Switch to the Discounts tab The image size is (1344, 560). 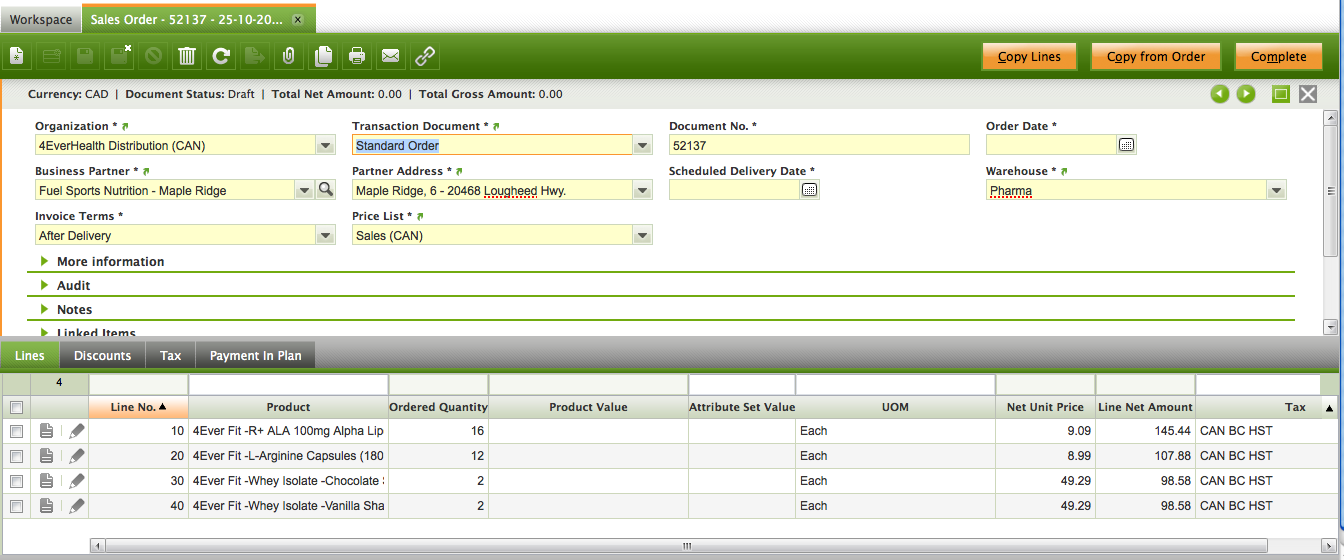pos(102,355)
